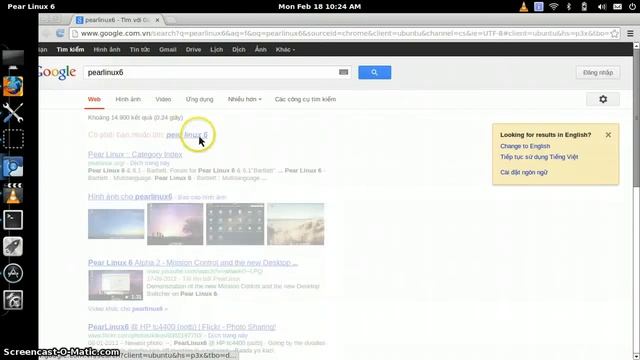Open the Wi-Fi indicator in top panel
Screen dimensions: 640x360
click(553, 7)
